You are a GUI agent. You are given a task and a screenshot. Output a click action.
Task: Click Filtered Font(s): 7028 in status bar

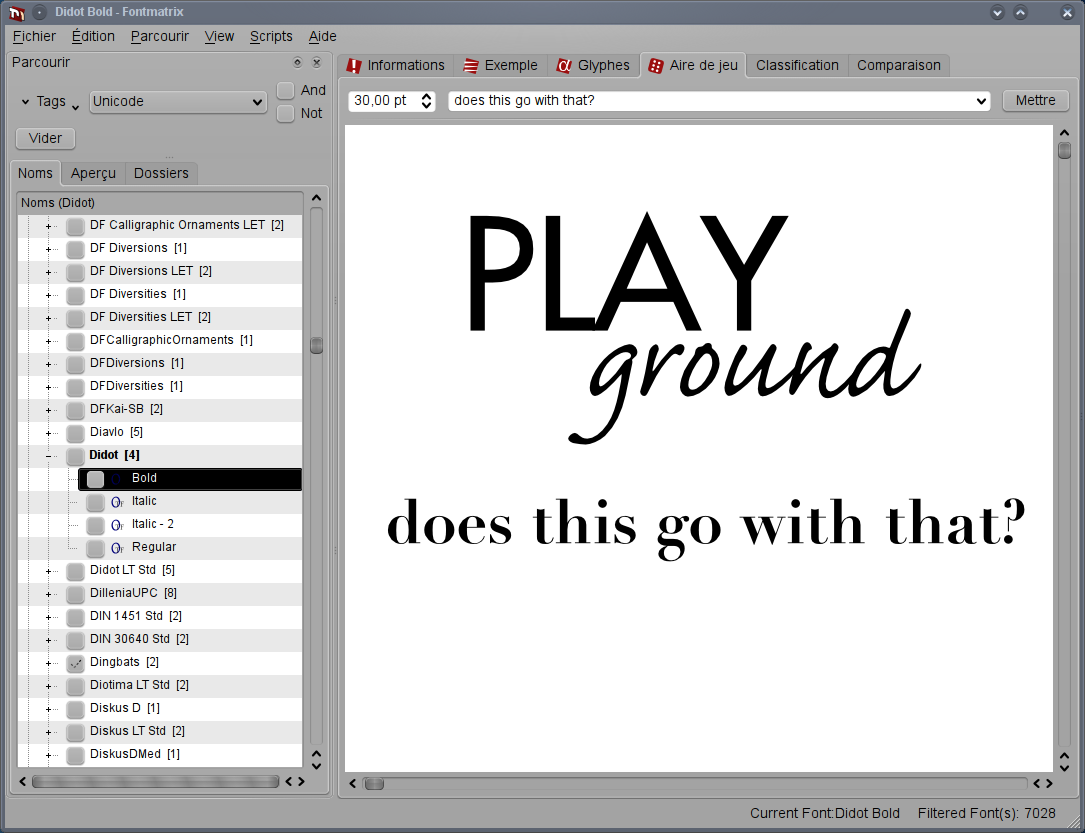986,814
